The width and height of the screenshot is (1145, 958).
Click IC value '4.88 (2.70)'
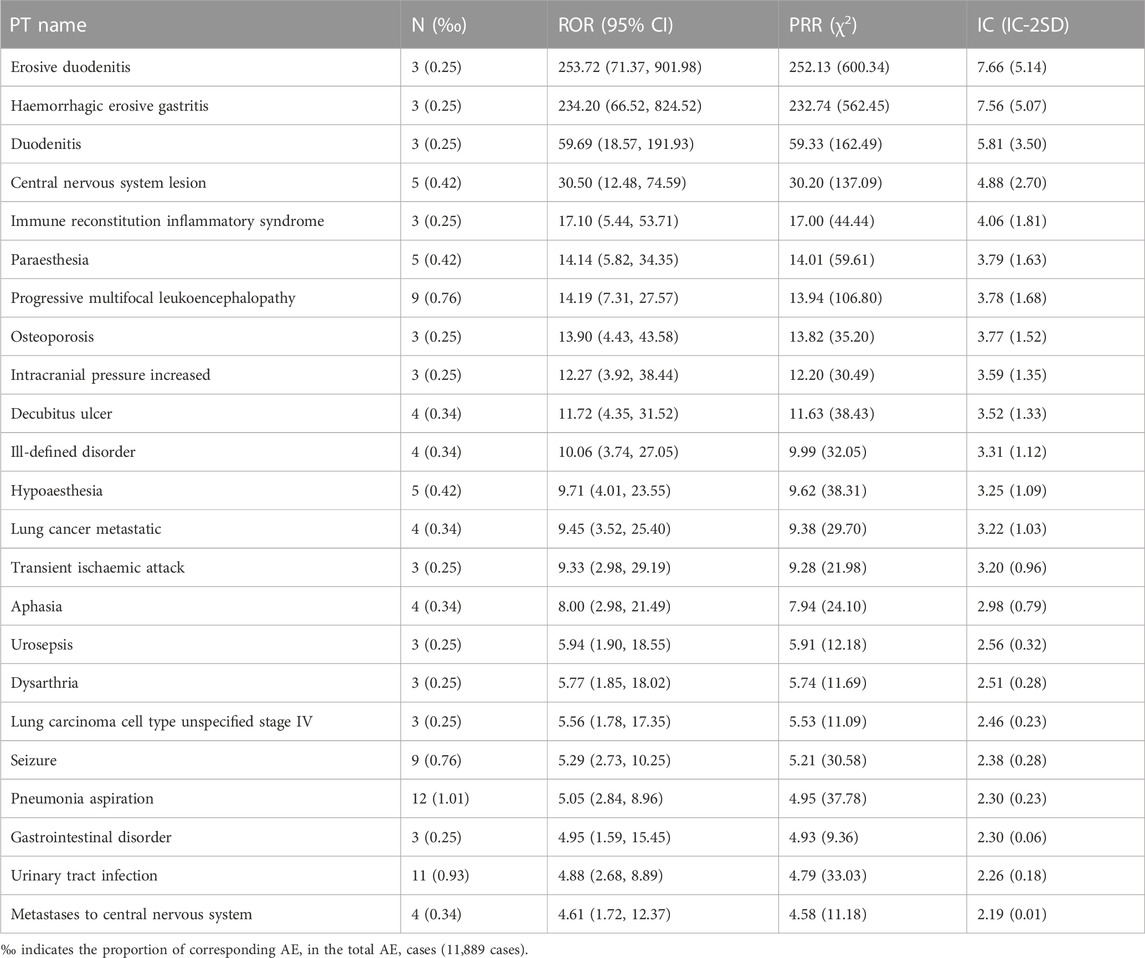point(1011,183)
